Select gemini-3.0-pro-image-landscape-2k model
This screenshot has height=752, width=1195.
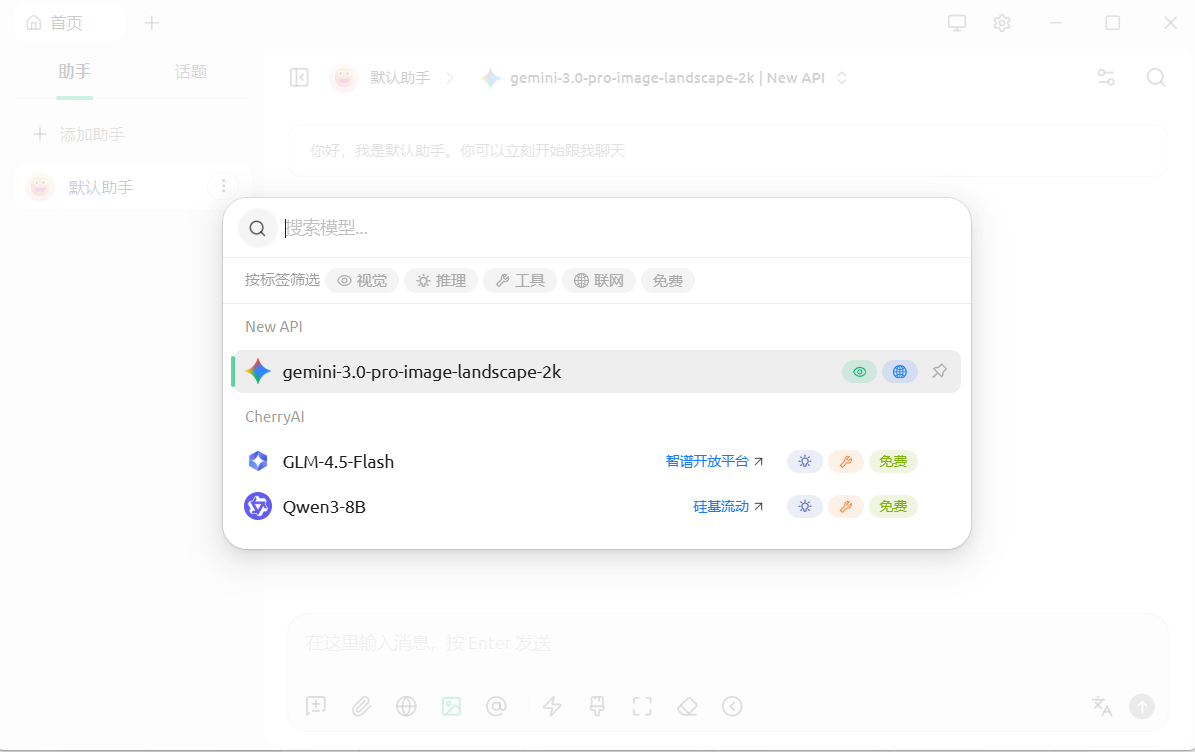596,372
